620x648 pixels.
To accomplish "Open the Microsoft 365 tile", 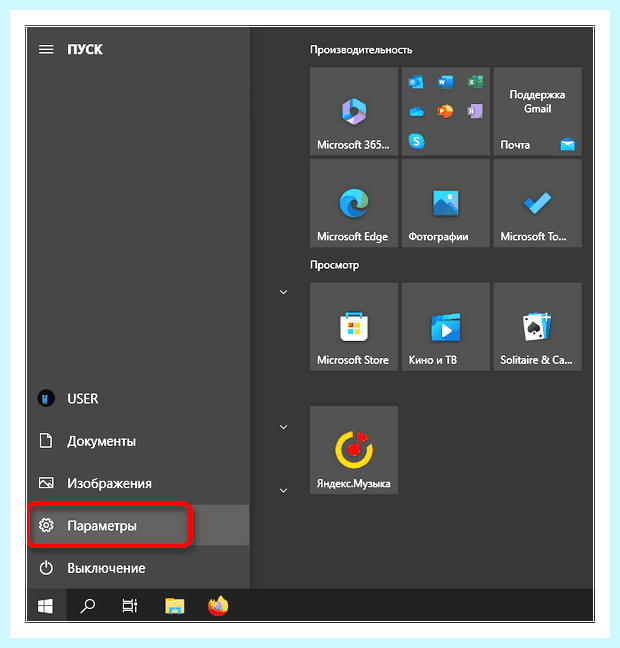I will (x=354, y=112).
